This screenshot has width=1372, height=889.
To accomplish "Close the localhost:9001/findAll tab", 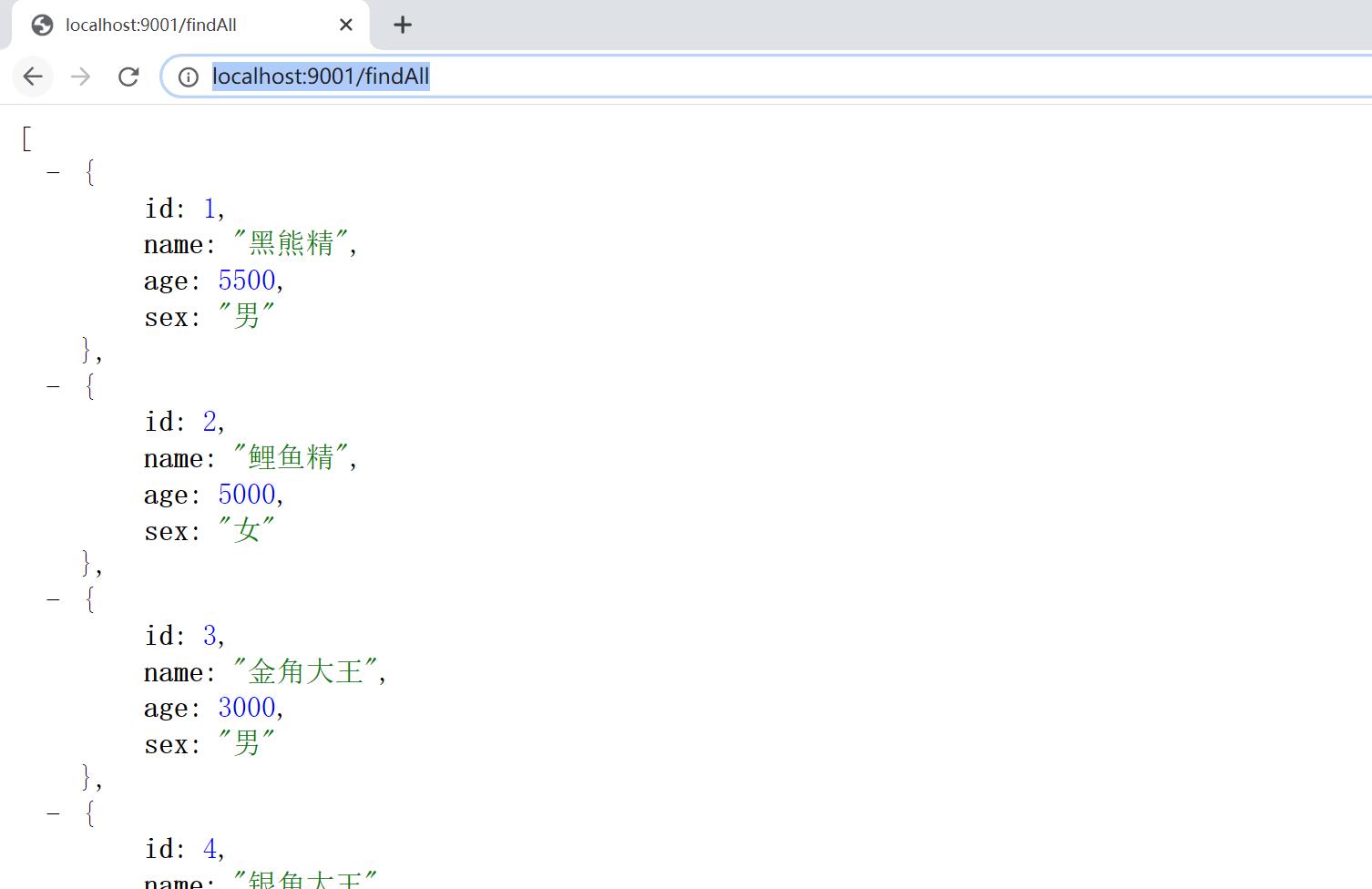I will pyautogui.click(x=346, y=25).
